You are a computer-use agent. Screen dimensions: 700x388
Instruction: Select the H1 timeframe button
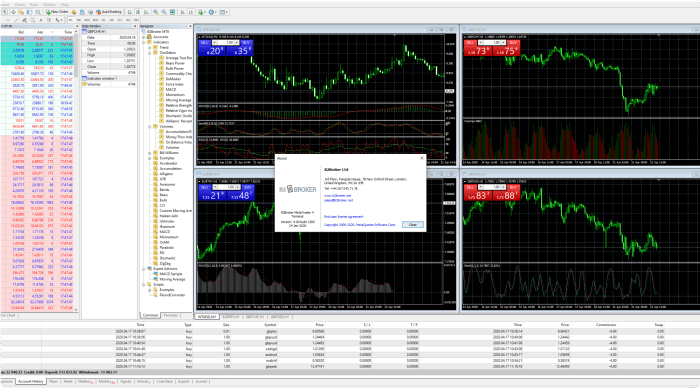(103, 20)
